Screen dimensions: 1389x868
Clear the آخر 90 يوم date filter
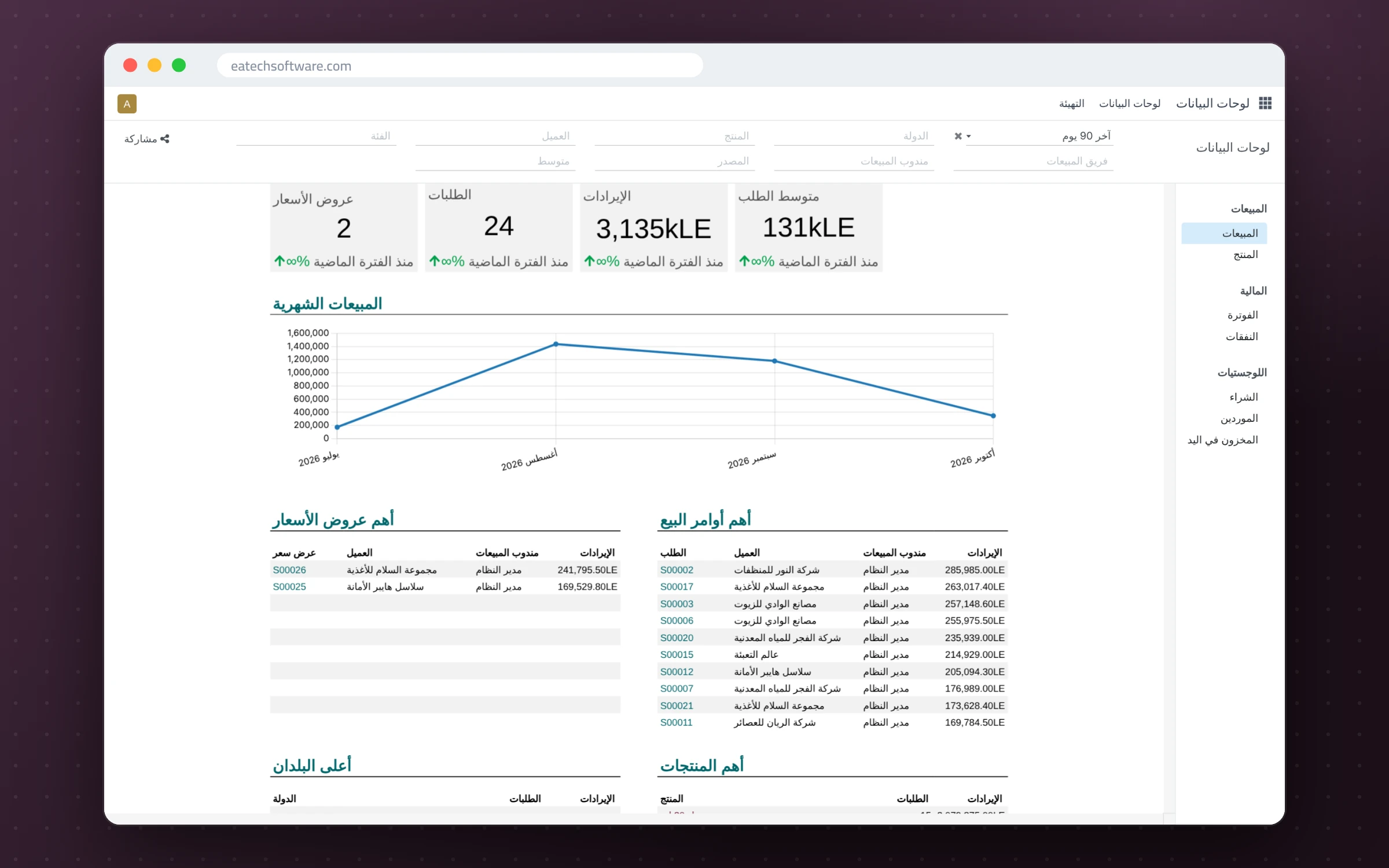pyautogui.click(x=958, y=136)
